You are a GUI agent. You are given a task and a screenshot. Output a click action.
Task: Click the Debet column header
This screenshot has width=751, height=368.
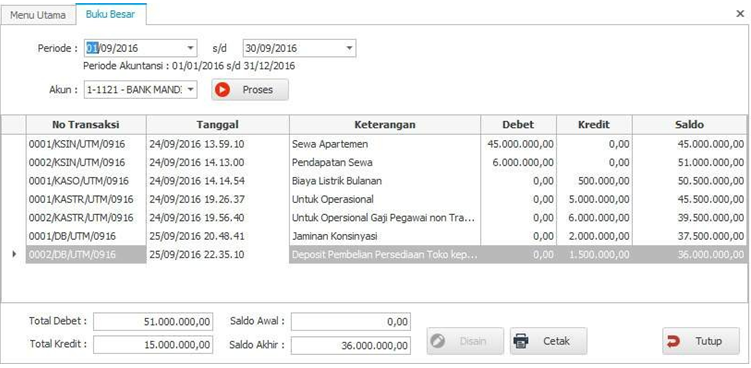(x=518, y=125)
